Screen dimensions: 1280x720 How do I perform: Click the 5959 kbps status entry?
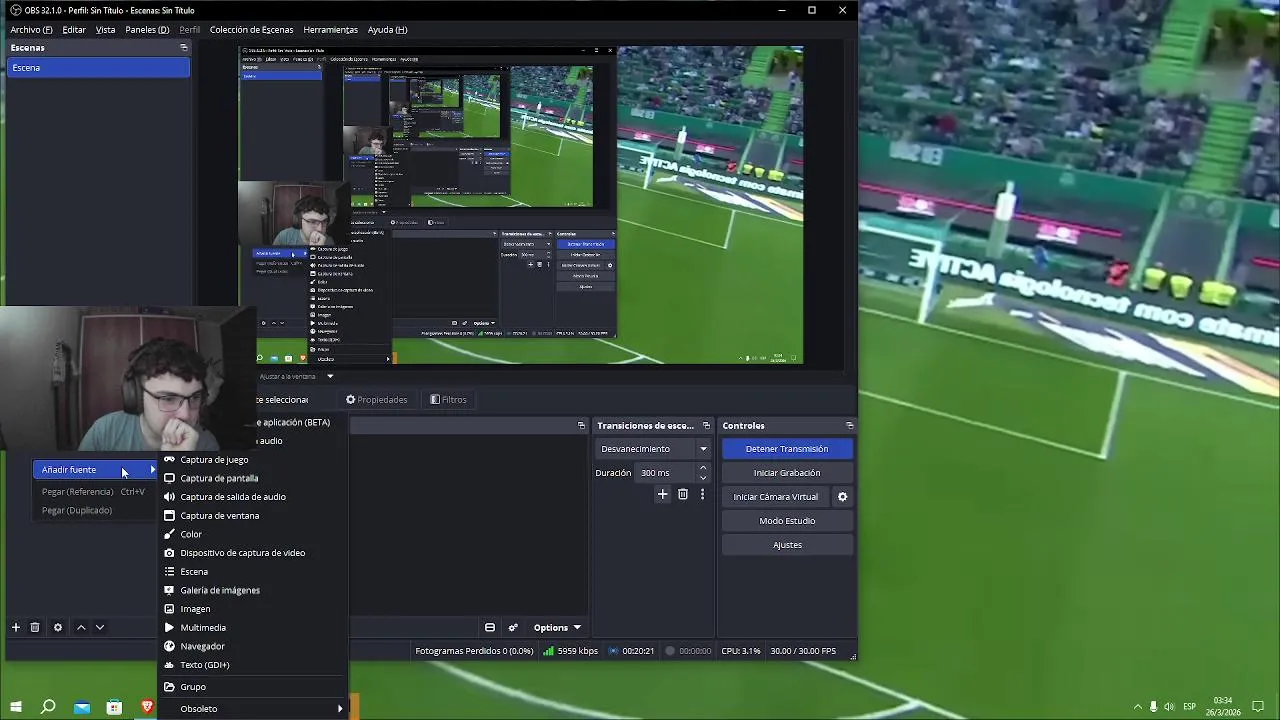coord(570,651)
